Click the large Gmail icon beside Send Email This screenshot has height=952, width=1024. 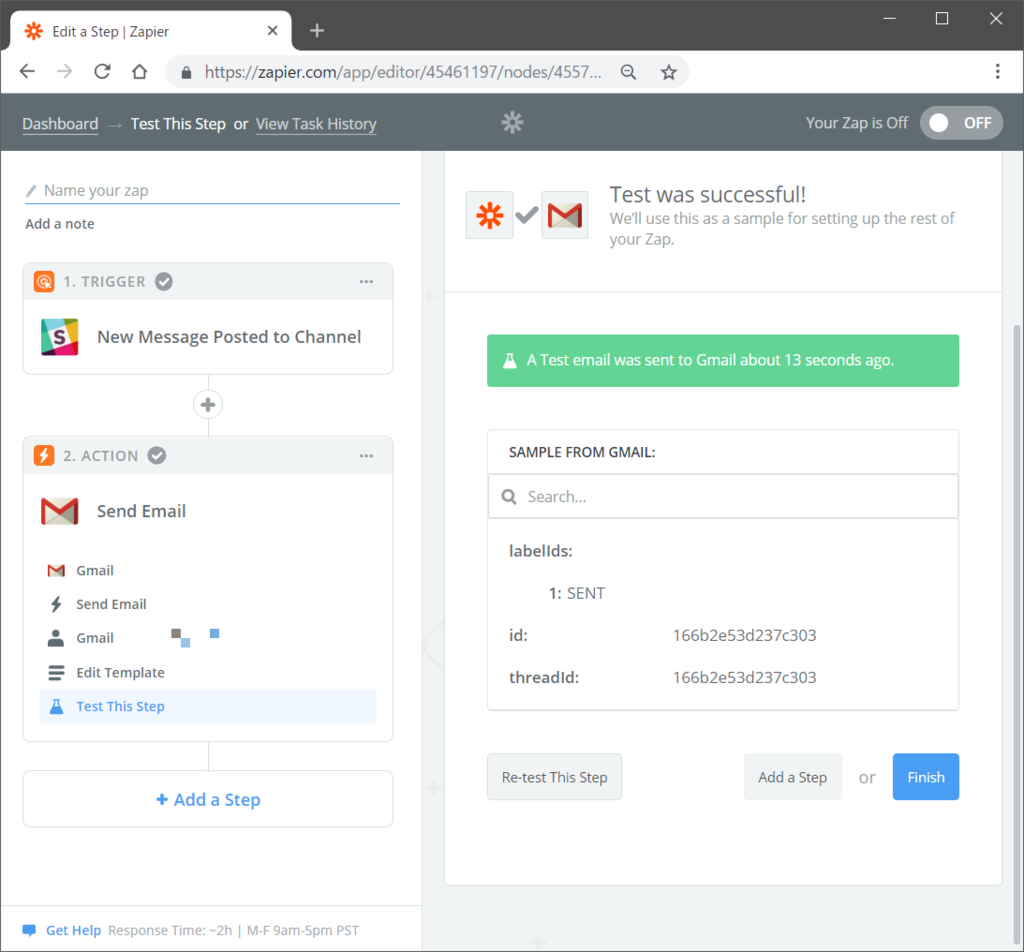(59, 511)
